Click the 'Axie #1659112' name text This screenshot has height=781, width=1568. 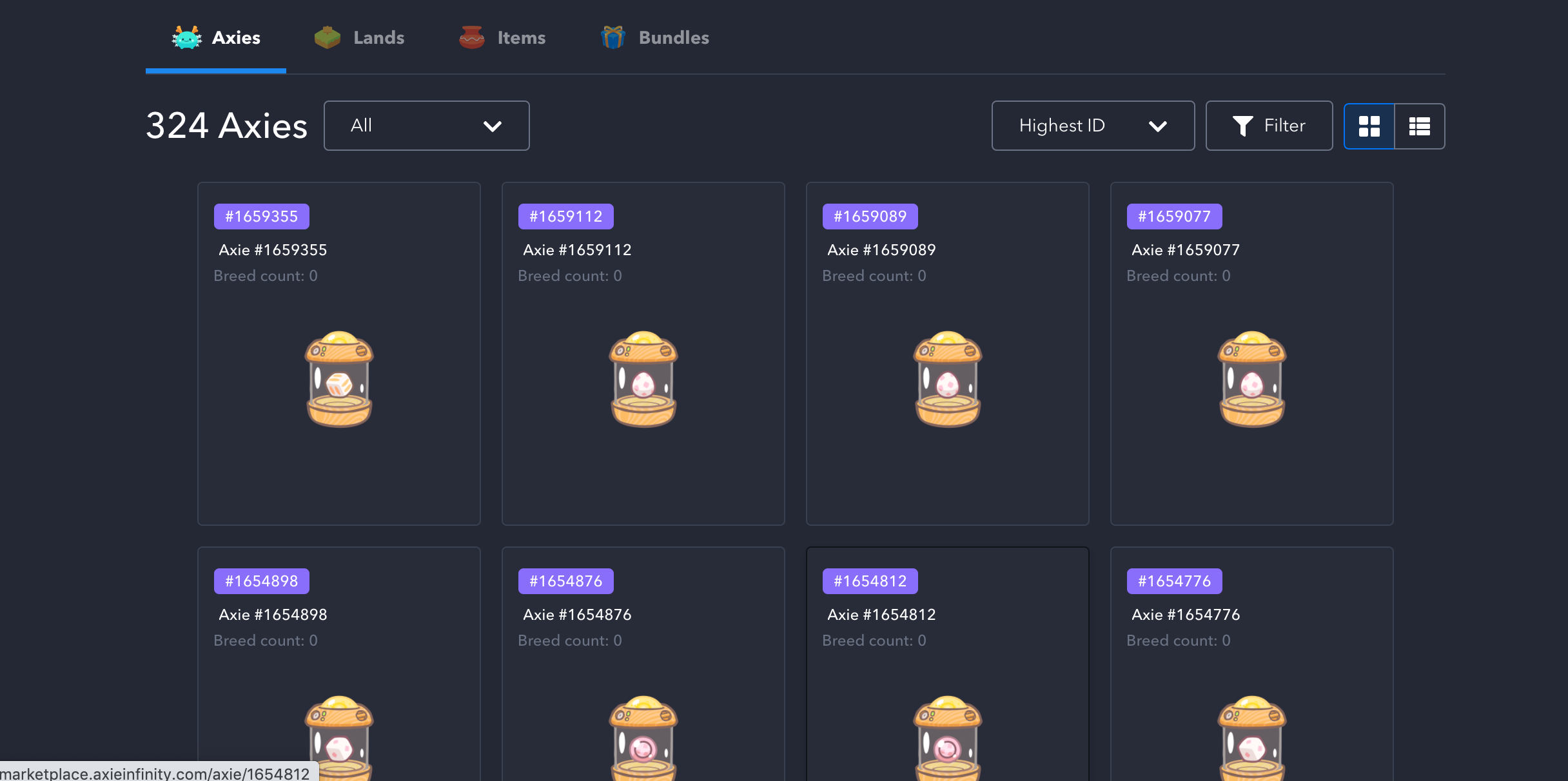577,250
